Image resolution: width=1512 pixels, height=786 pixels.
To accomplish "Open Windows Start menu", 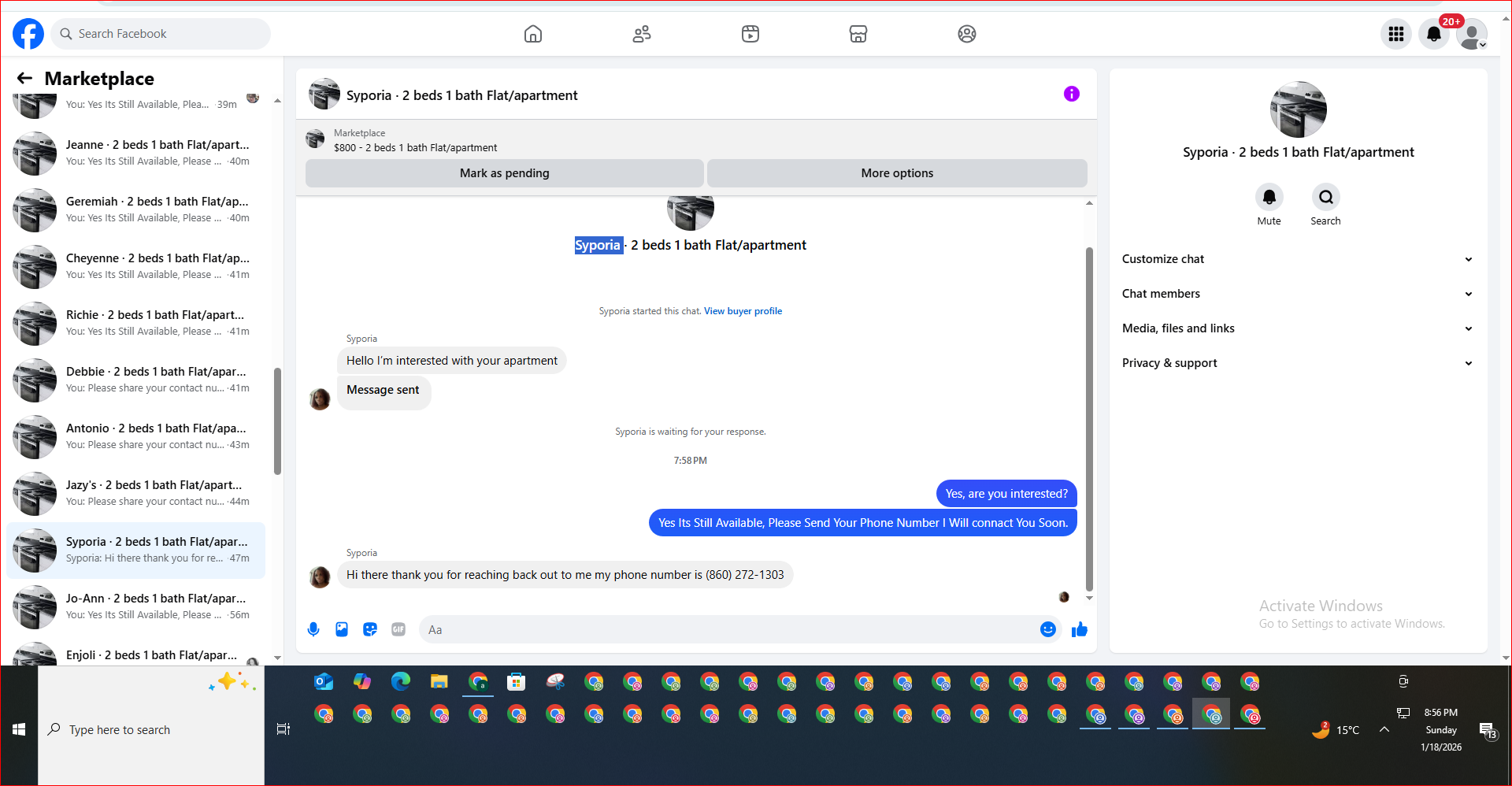I will coord(19,729).
